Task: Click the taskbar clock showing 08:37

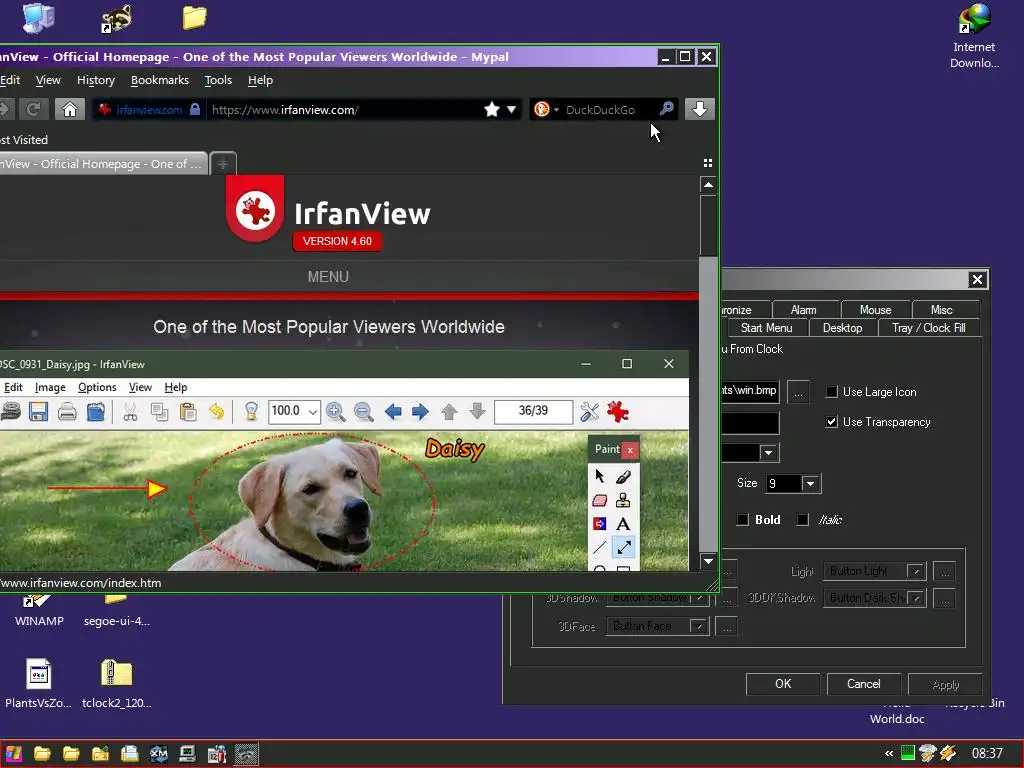Action: point(986,754)
